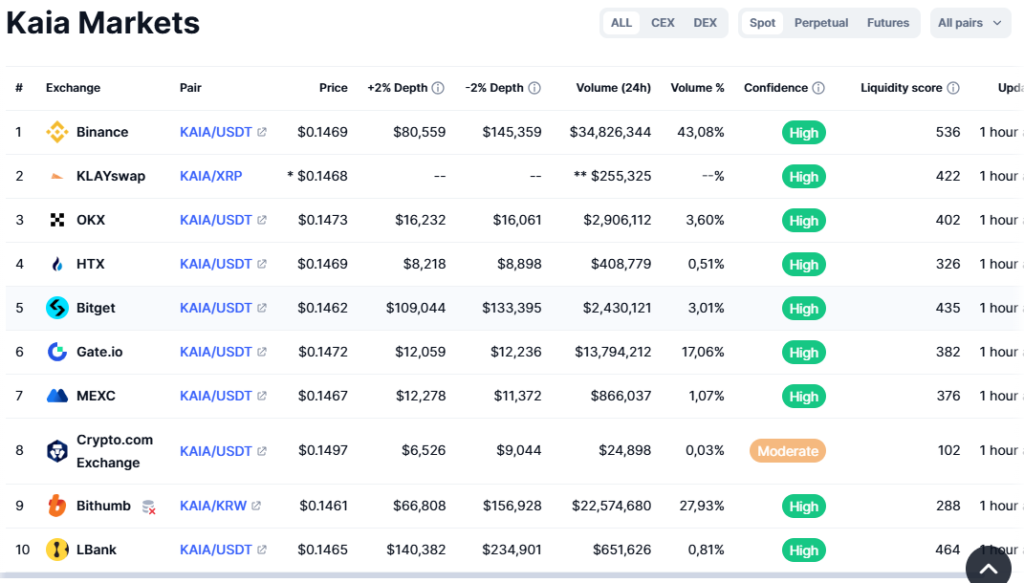This screenshot has height=583, width=1024.
Task: Open external link icon for Bitget KAIA/USDT
Action: click(x=262, y=307)
